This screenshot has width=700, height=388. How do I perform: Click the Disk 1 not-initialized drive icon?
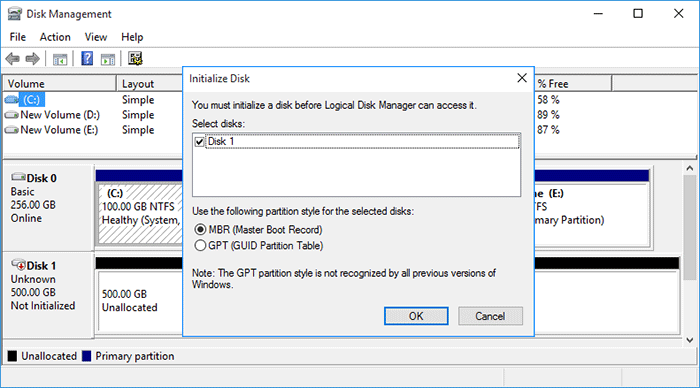(x=18, y=265)
